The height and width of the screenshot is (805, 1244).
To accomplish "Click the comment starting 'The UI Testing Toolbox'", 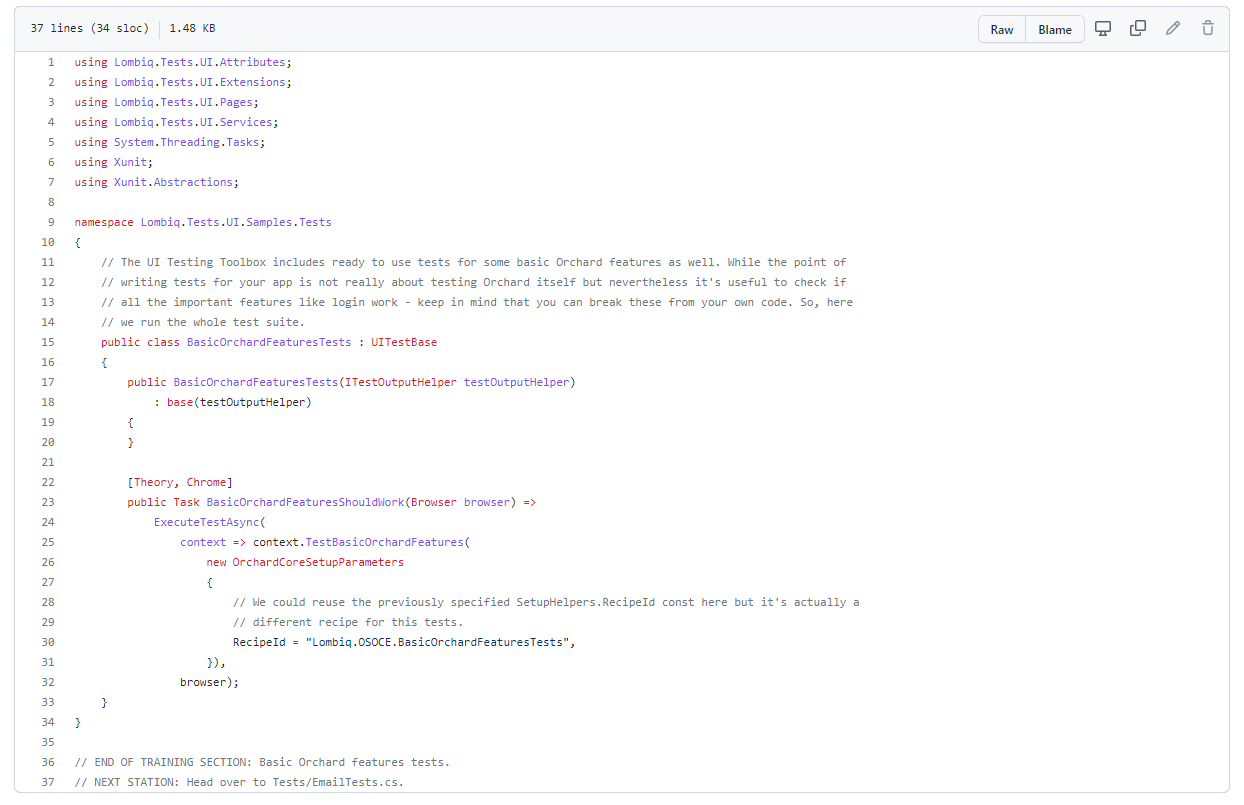I will (x=474, y=262).
